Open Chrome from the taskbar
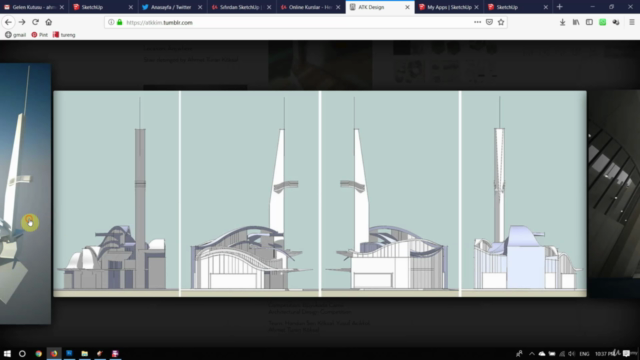The height and width of the screenshot is (360, 640). (38, 353)
